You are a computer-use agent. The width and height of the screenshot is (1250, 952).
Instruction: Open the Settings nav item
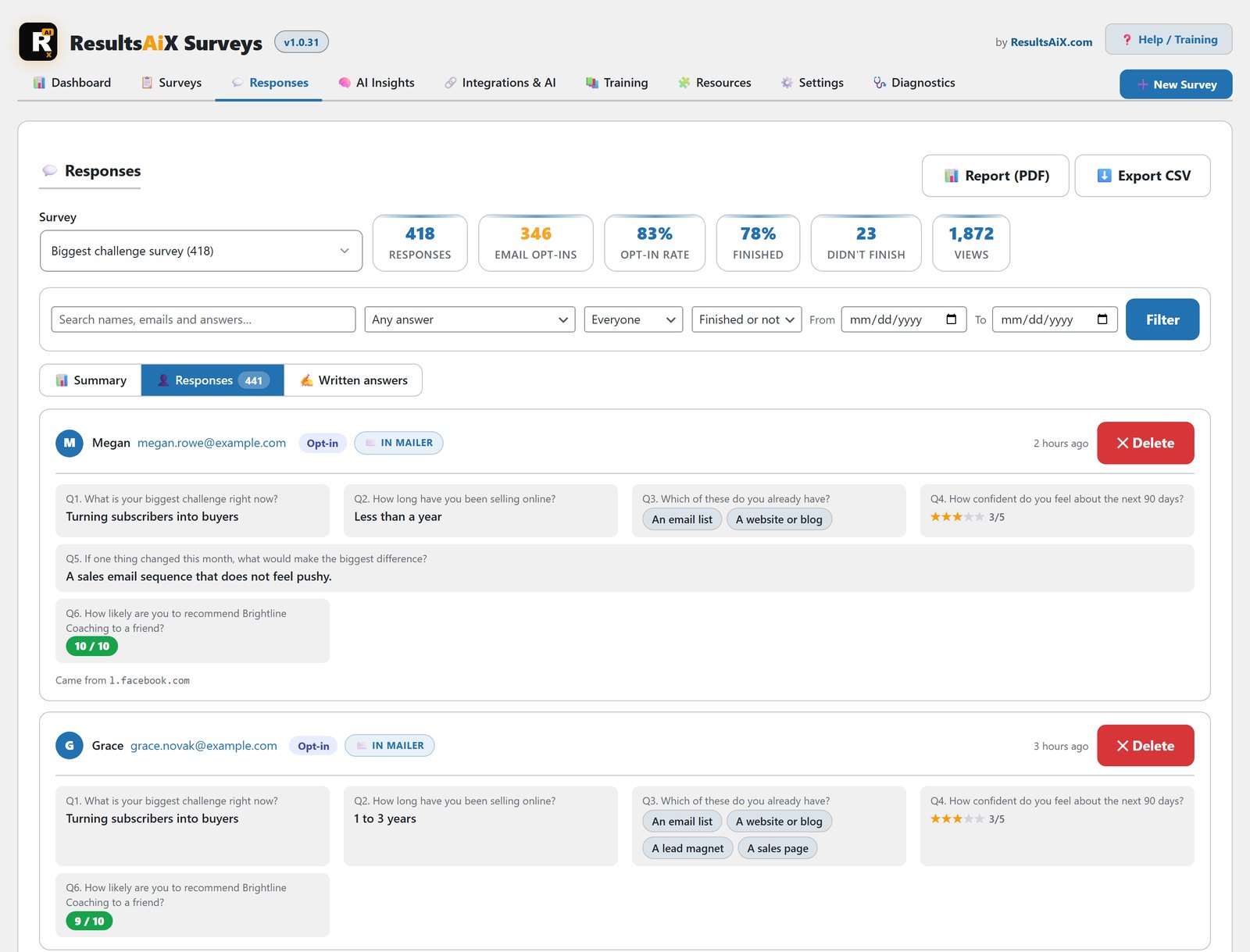(812, 83)
